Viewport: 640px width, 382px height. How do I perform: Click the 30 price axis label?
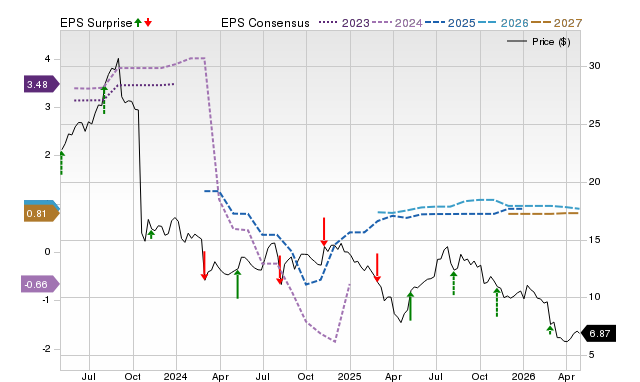[594, 66]
